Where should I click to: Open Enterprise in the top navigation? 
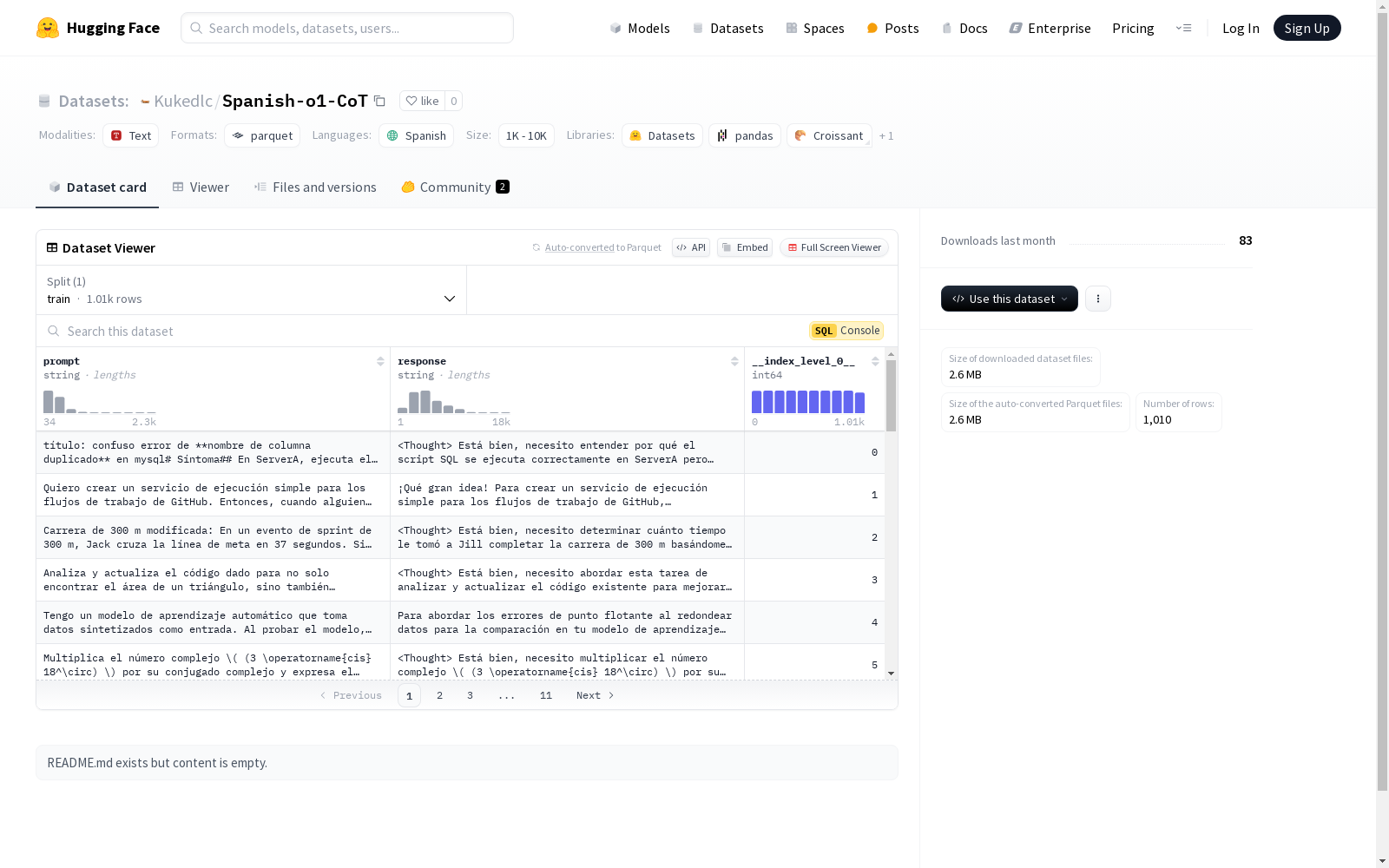(x=1050, y=28)
